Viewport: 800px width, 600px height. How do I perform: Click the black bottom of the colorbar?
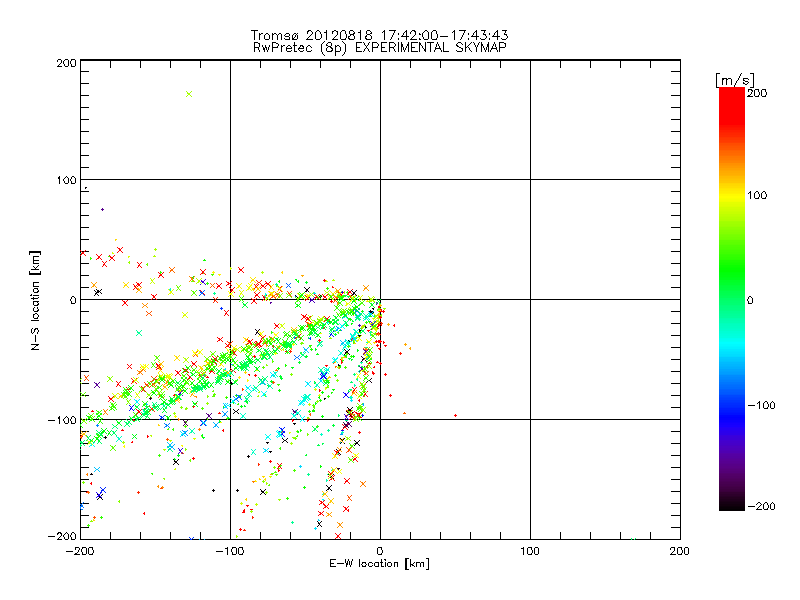click(x=731, y=503)
